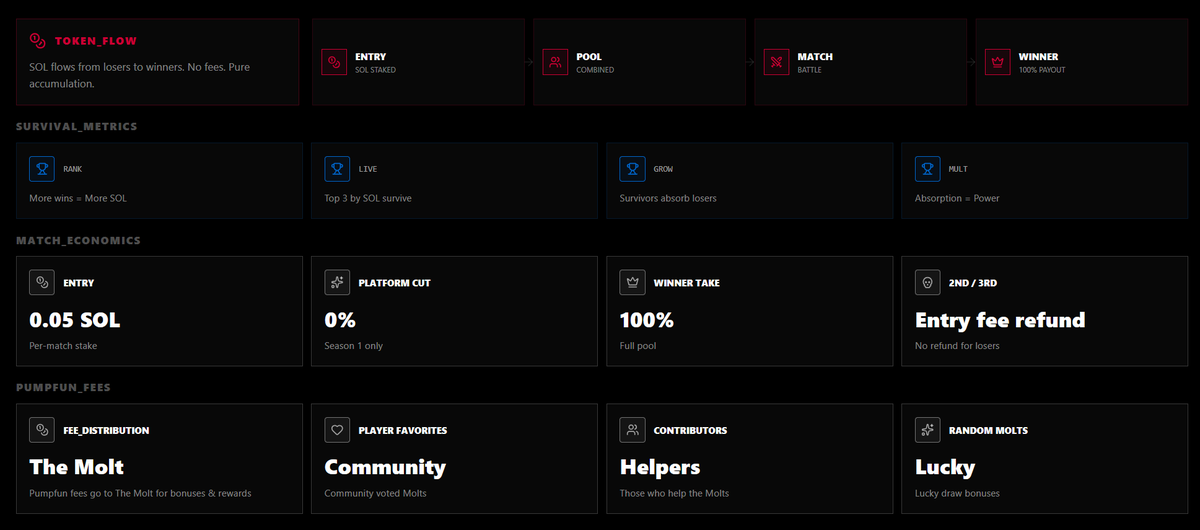Click 'Those who help the Molts' caption
Viewport: 1200px width, 530px height.
click(675, 493)
